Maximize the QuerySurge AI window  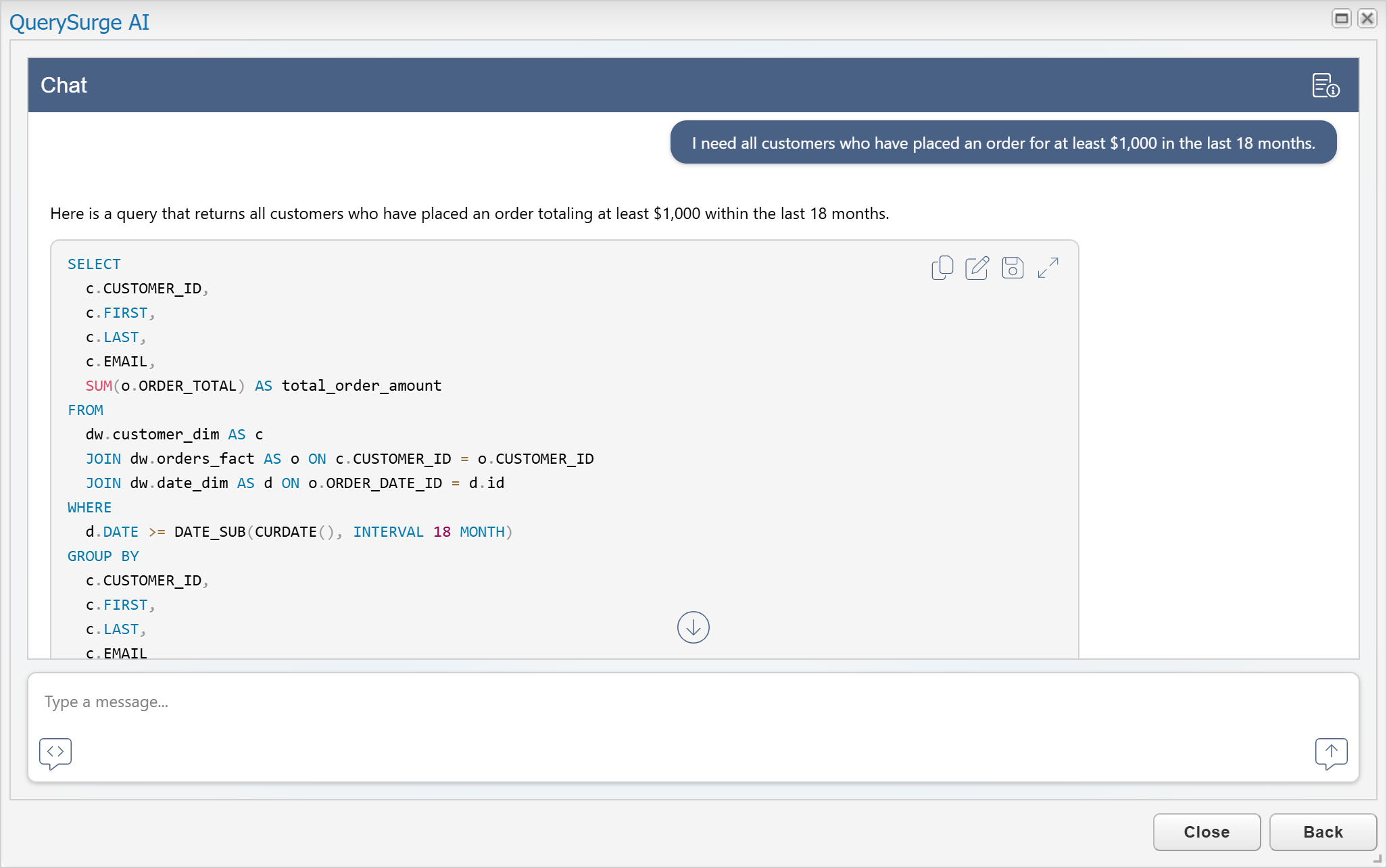[x=1341, y=18]
